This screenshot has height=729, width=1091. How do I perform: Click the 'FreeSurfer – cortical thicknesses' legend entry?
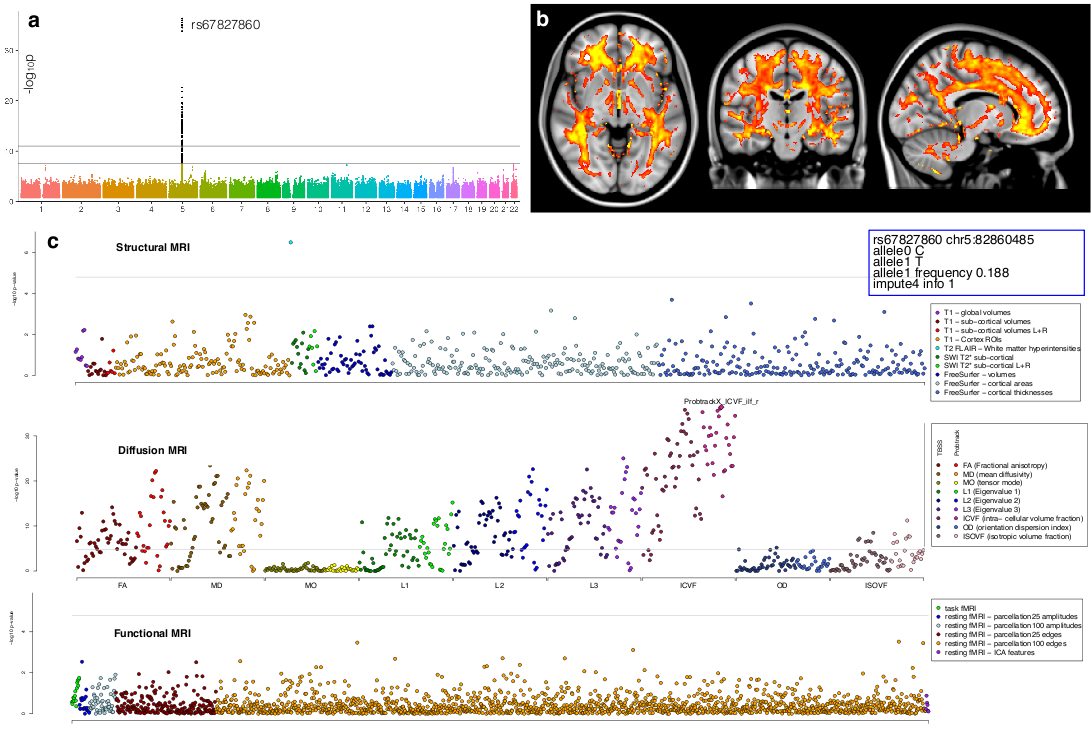click(x=997, y=393)
